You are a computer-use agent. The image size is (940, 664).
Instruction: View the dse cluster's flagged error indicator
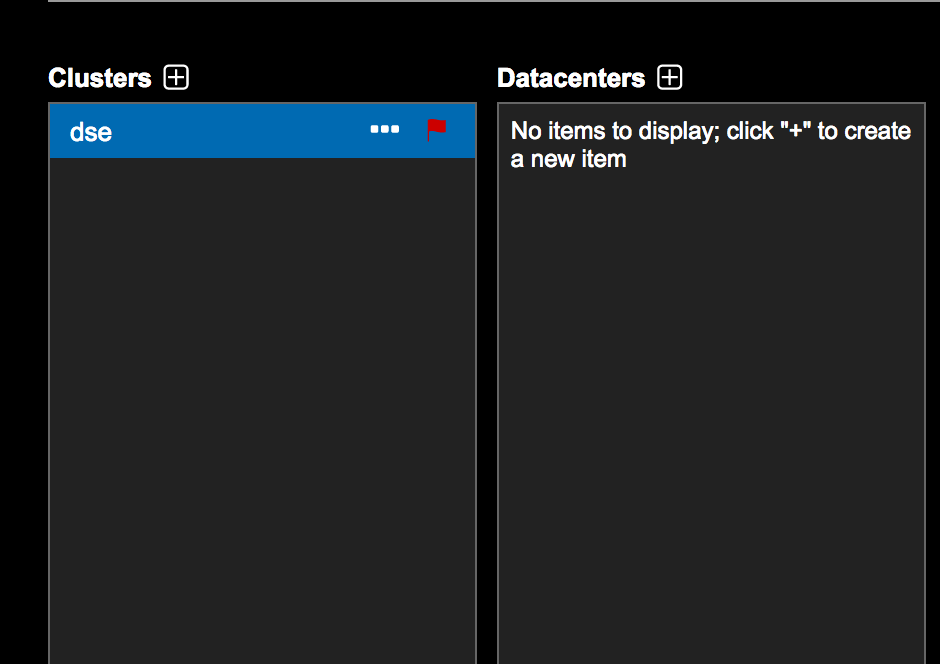[436, 130]
